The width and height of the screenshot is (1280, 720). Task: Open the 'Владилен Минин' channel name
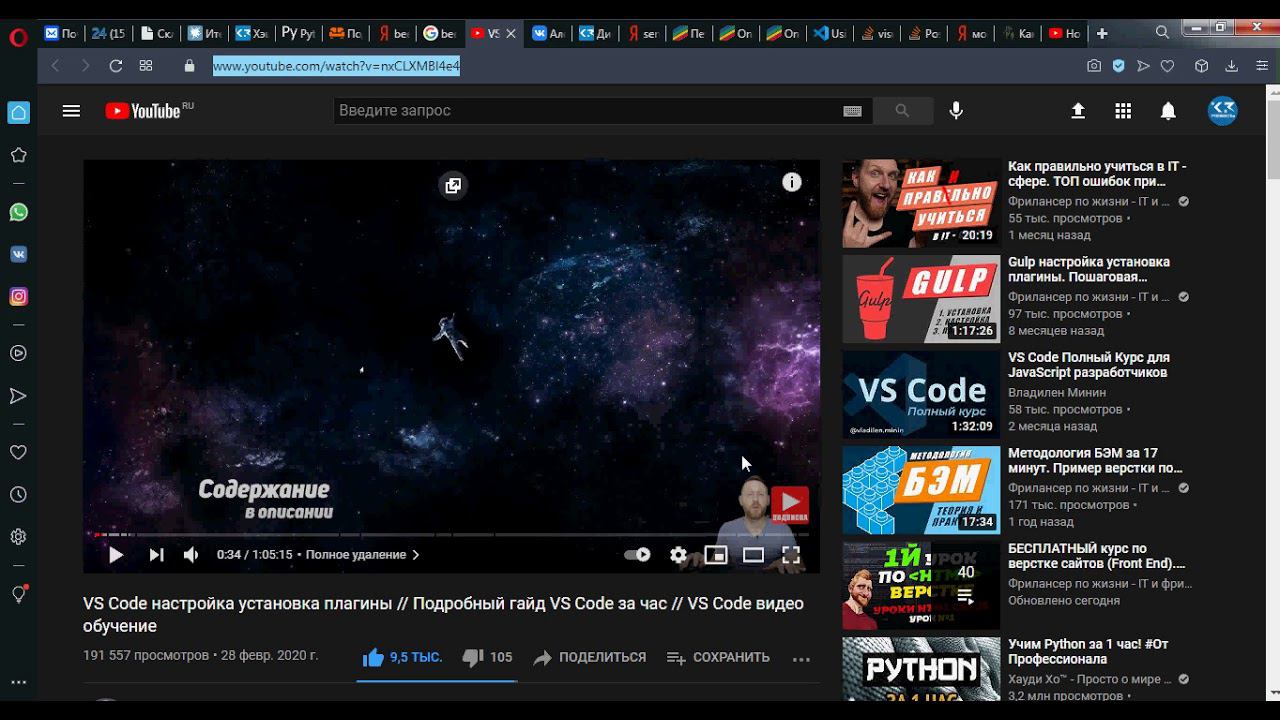1057,393
